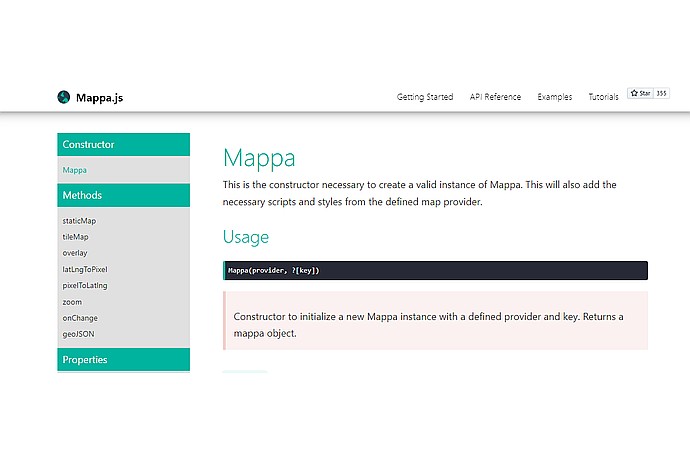Open the staticMap method docs
690x460 pixels.
tap(79, 221)
